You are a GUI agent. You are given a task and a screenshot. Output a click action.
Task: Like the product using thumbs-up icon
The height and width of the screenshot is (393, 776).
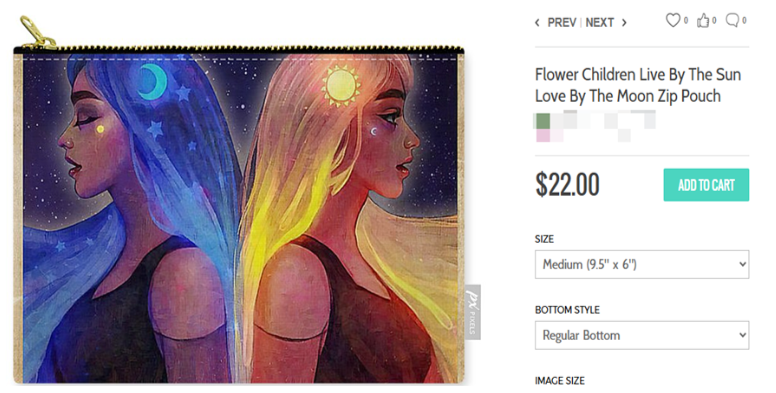[x=703, y=21]
